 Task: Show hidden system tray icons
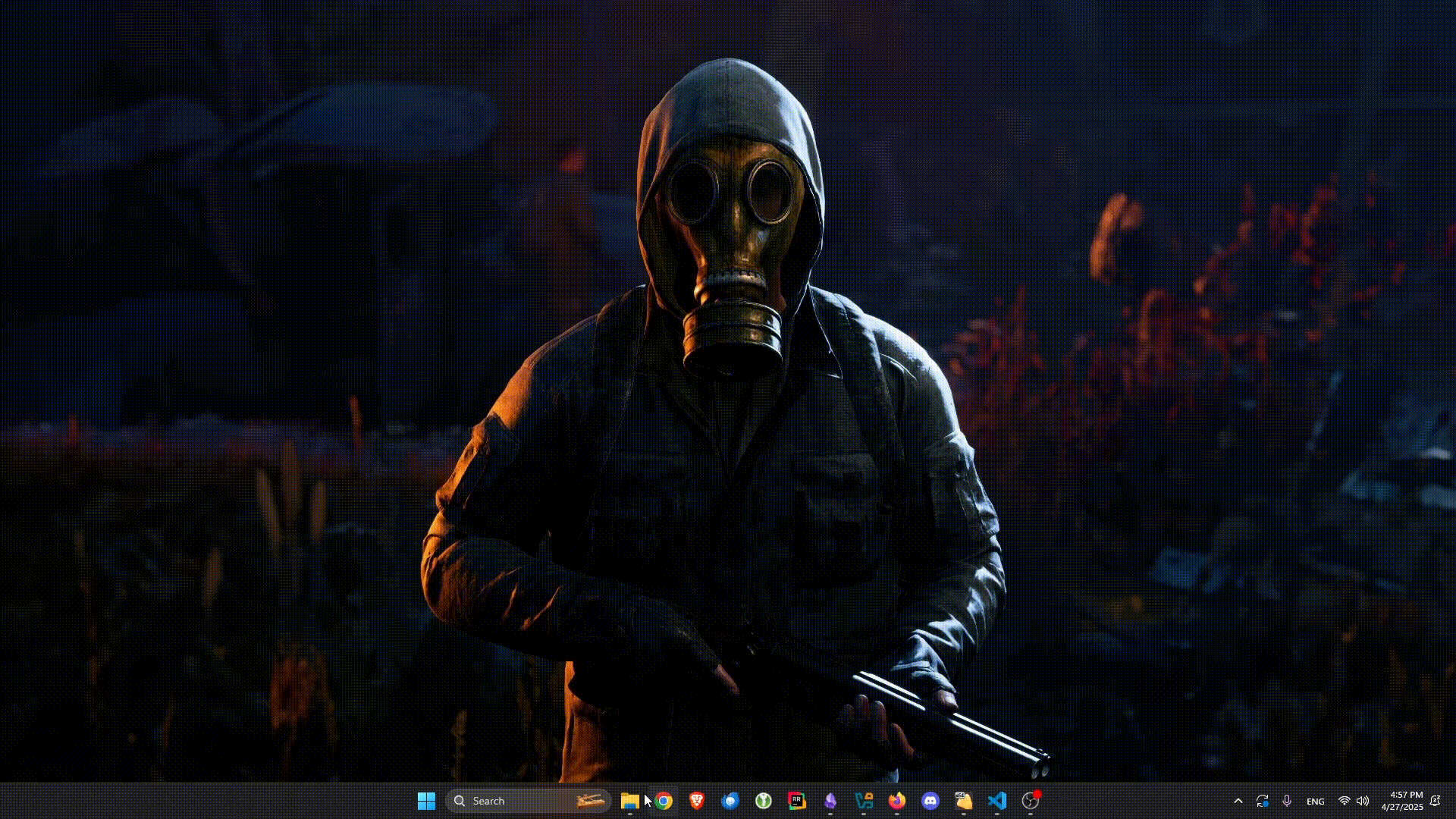point(1238,801)
